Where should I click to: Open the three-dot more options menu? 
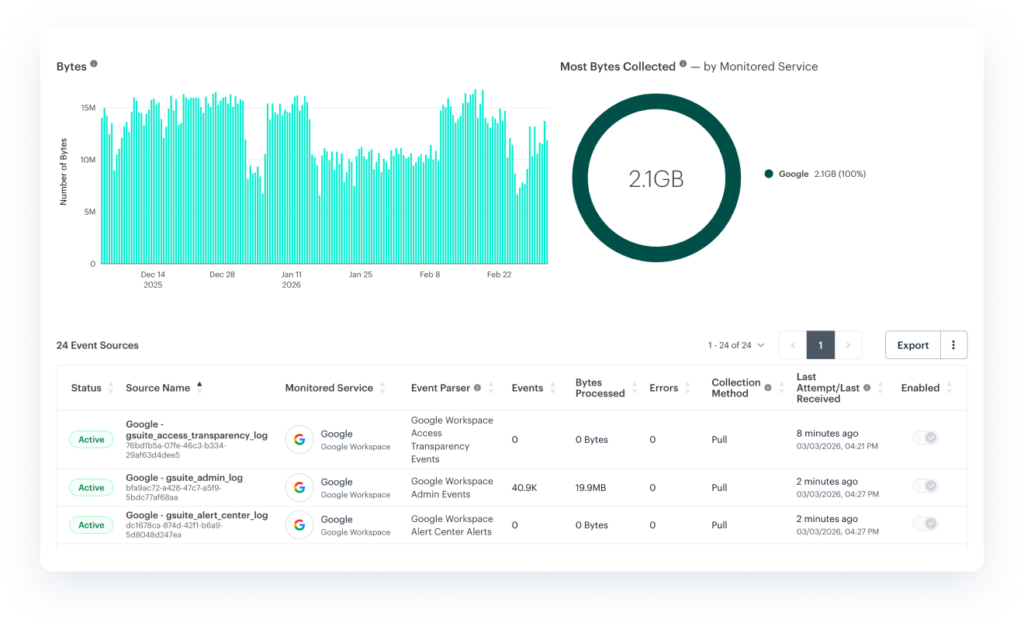click(953, 345)
